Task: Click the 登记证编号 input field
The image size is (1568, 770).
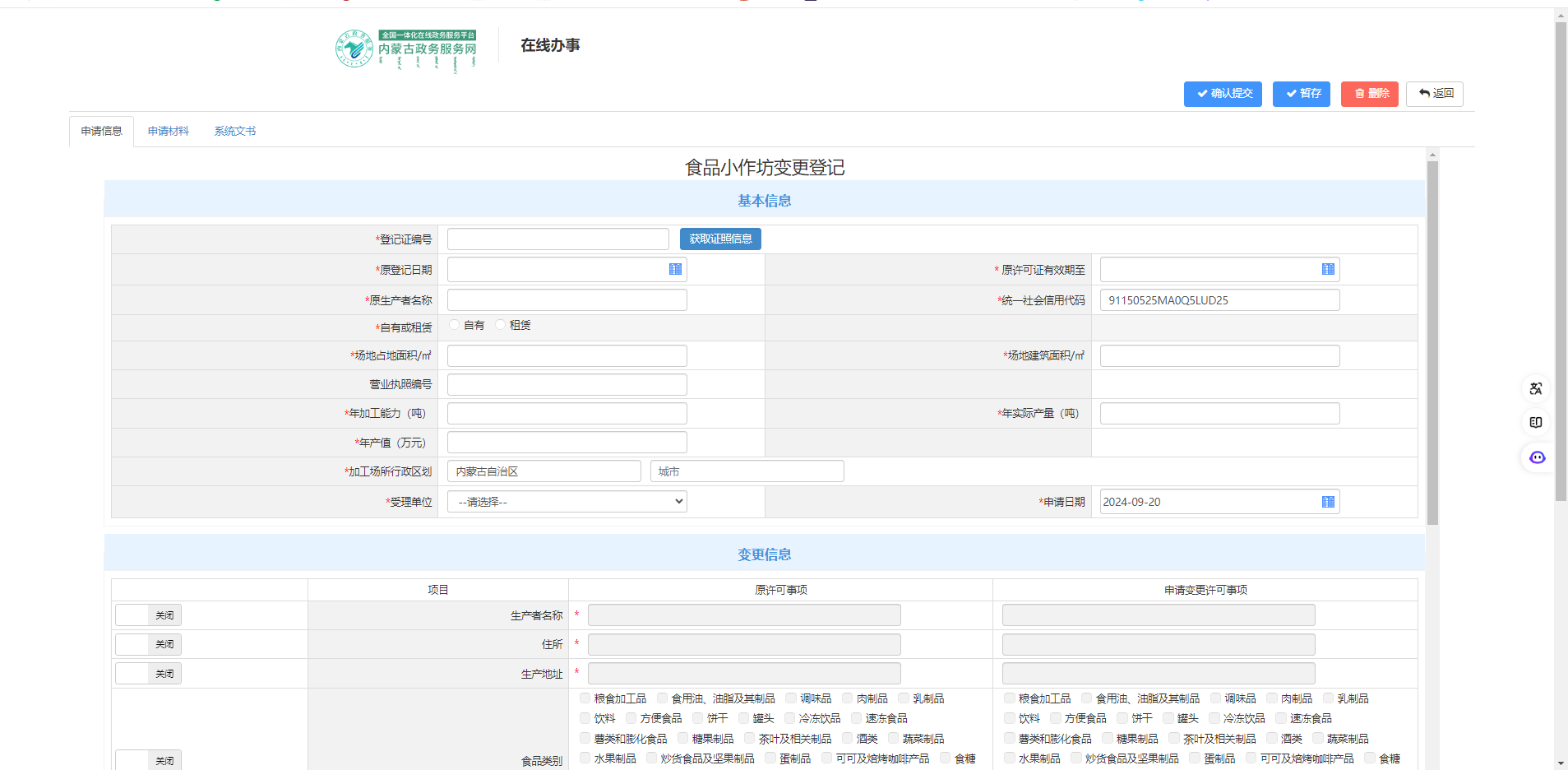Action: tap(557, 239)
